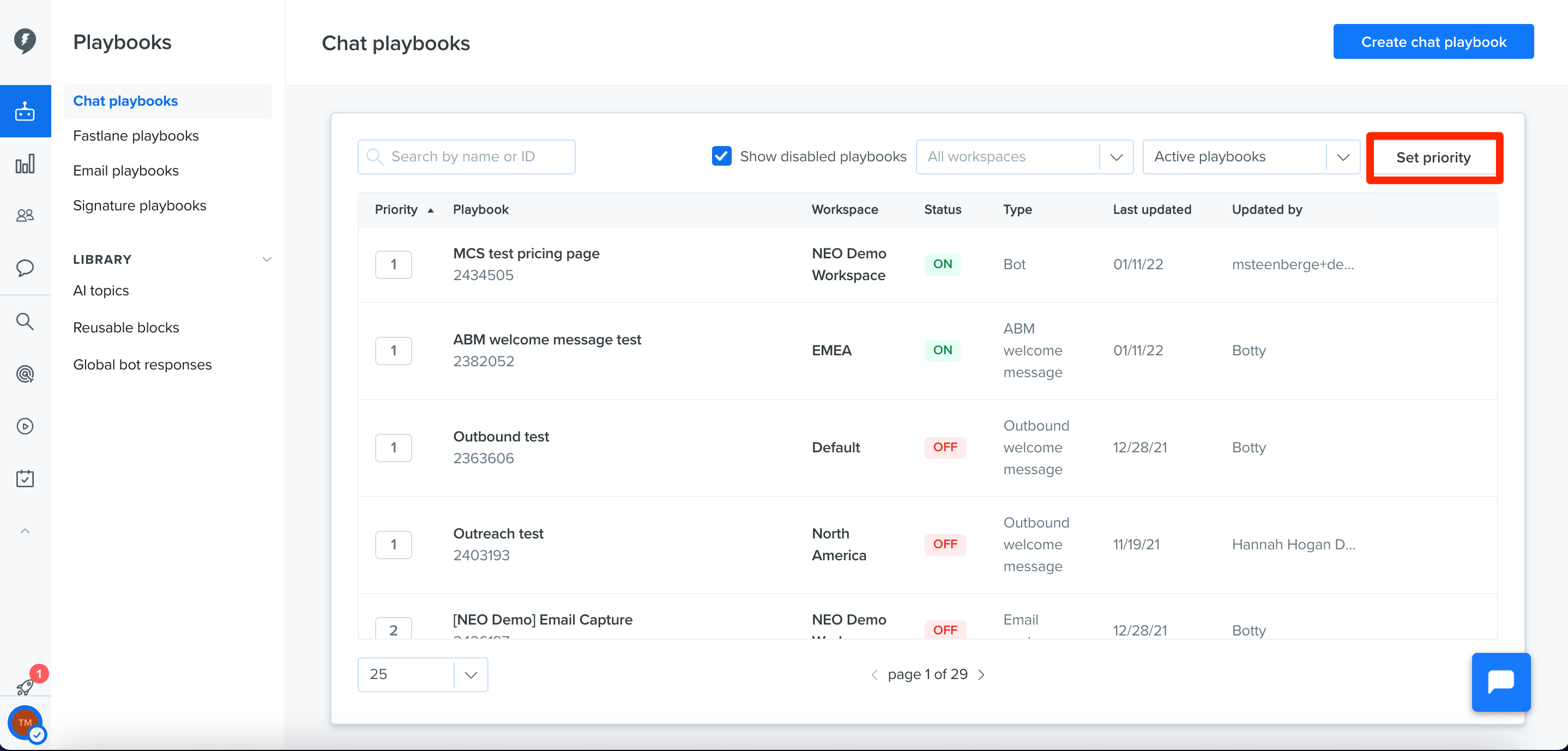Sort by Priority arrow indicator

[x=430, y=210]
